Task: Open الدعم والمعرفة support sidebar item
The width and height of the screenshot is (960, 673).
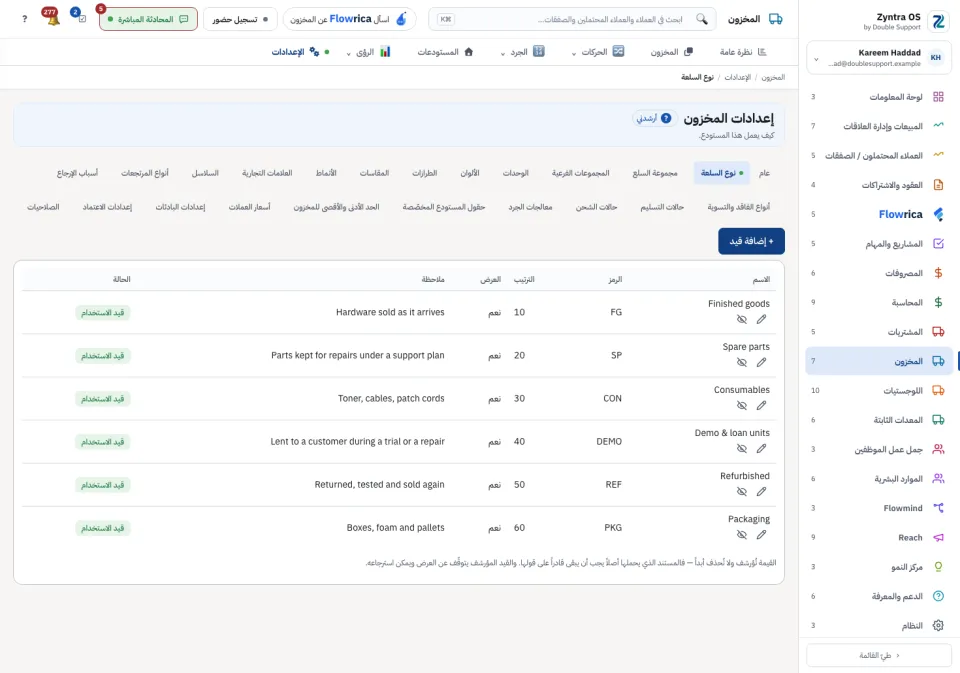Action: (x=879, y=596)
